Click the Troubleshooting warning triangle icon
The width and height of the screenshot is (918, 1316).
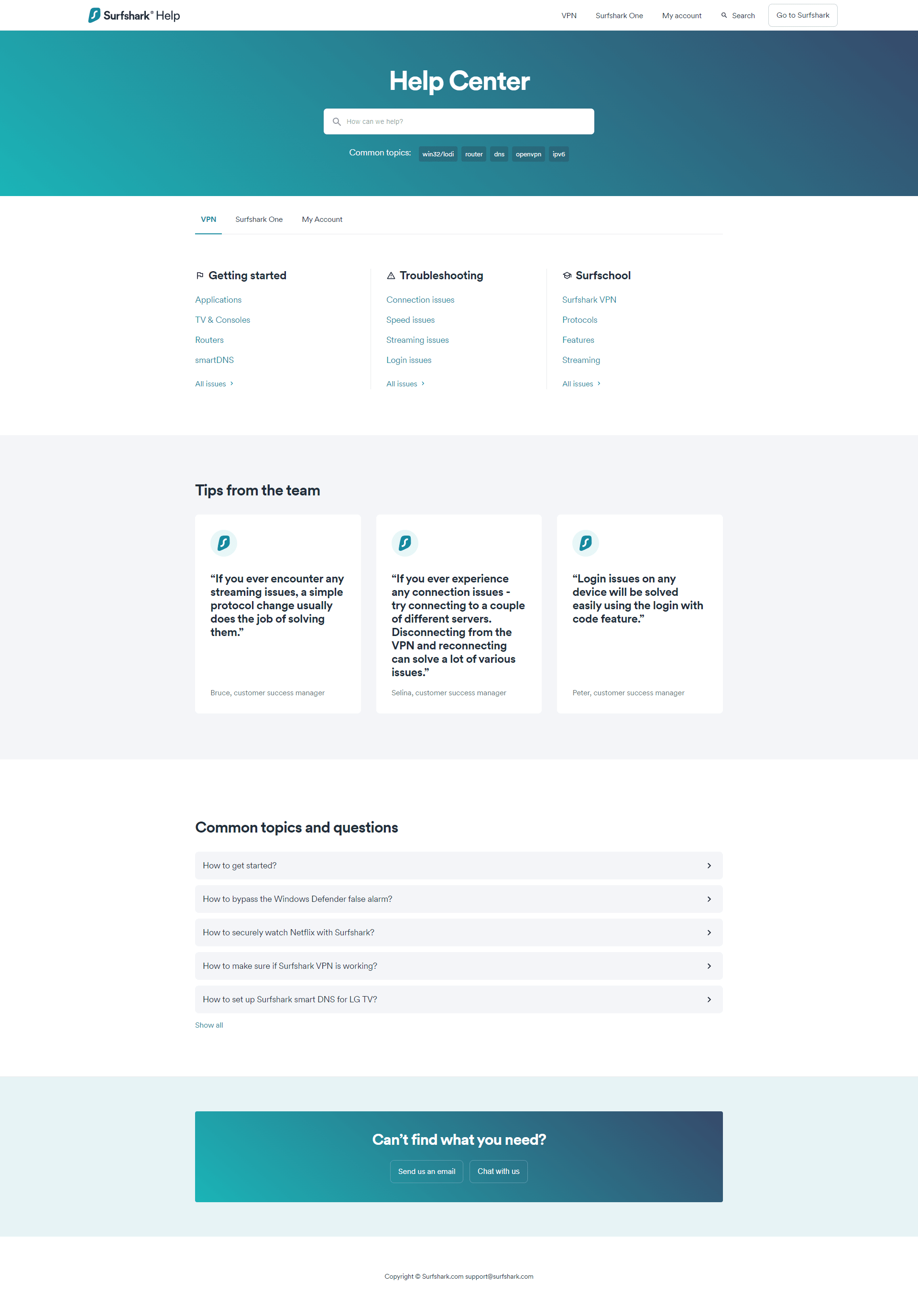pos(391,276)
